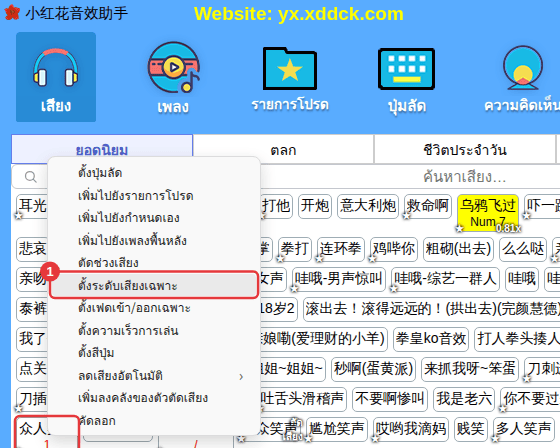Choose ตั้งระดับเสียงเฉพาะ menu entry
Screen dimensions: 560x448
coord(154,285)
